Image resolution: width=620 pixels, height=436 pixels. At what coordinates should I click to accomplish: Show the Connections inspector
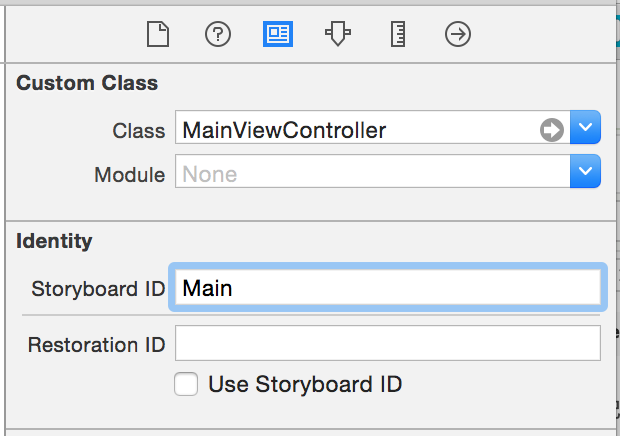point(458,34)
